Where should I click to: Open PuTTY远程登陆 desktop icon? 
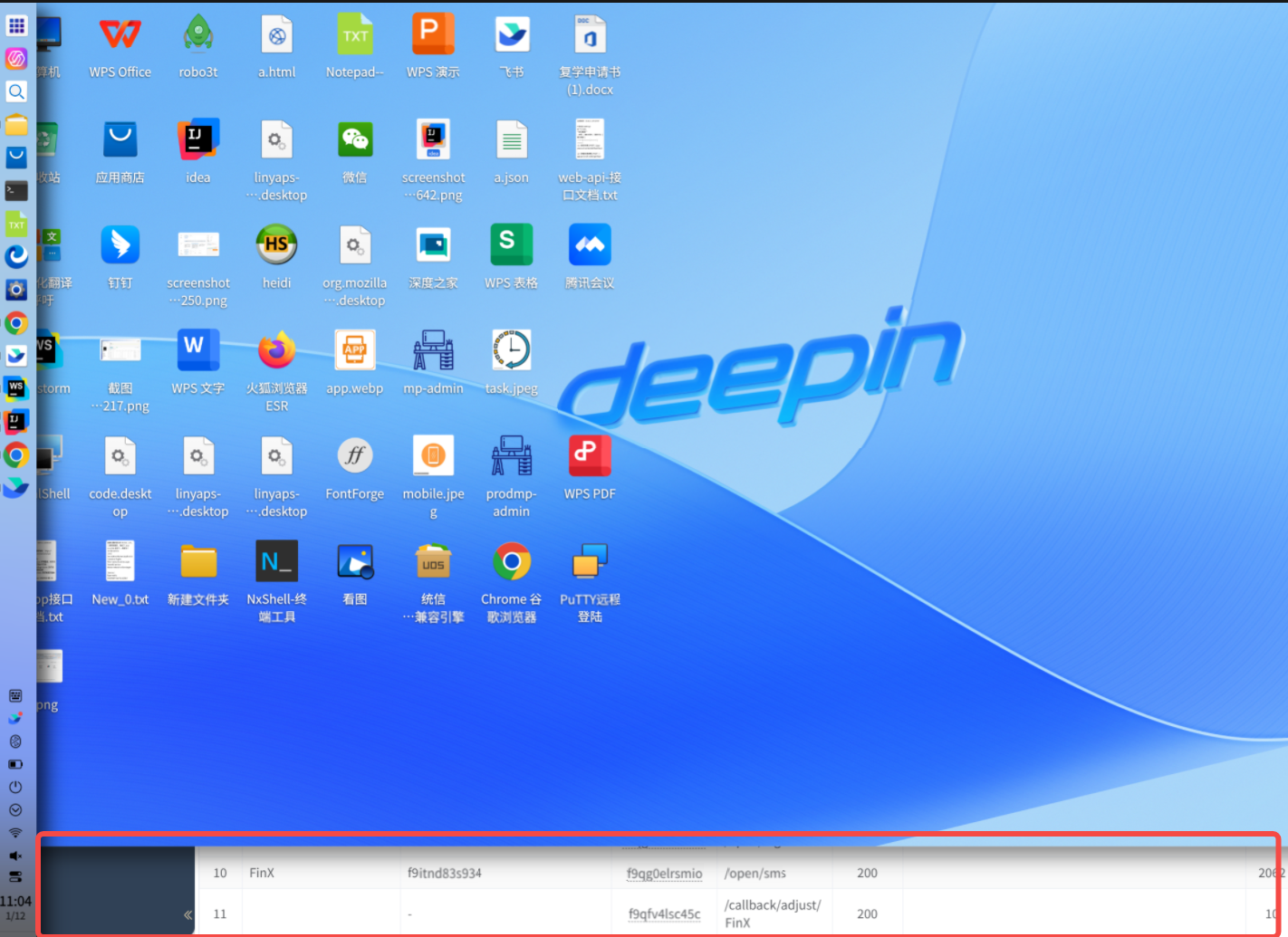click(x=590, y=582)
